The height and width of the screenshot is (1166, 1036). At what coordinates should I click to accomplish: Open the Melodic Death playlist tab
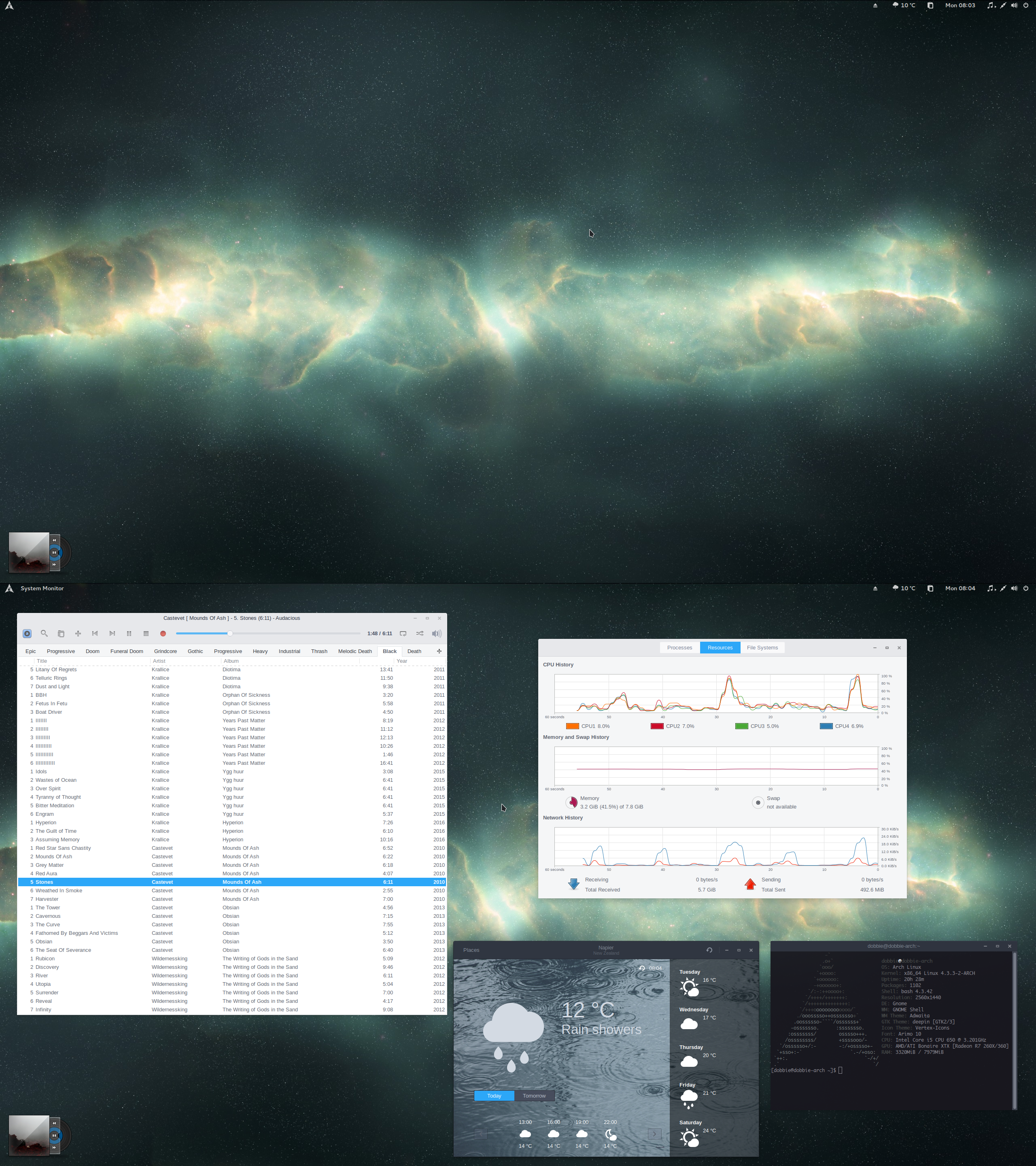pyautogui.click(x=355, y=651)
